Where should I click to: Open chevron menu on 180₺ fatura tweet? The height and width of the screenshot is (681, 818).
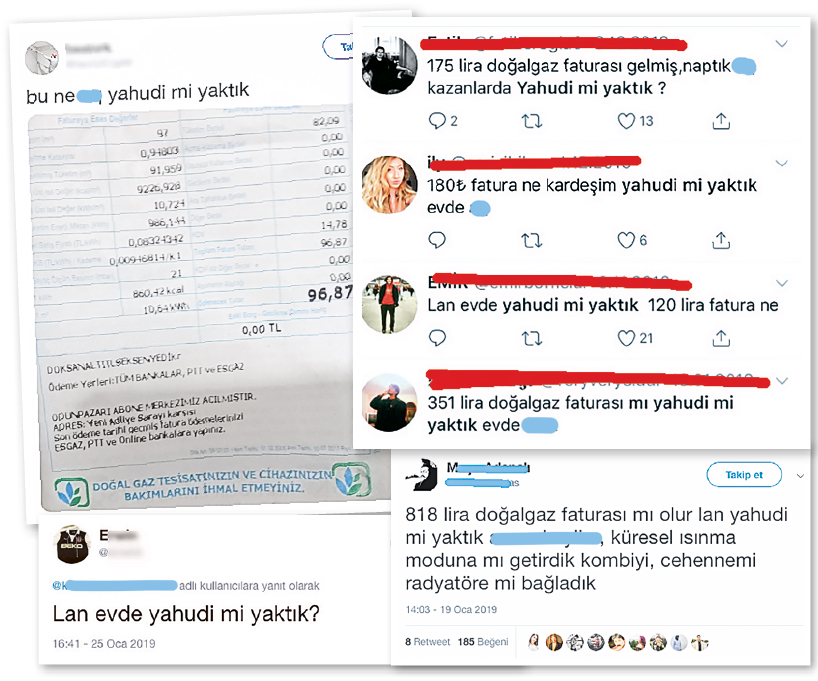tap(781, 163)
